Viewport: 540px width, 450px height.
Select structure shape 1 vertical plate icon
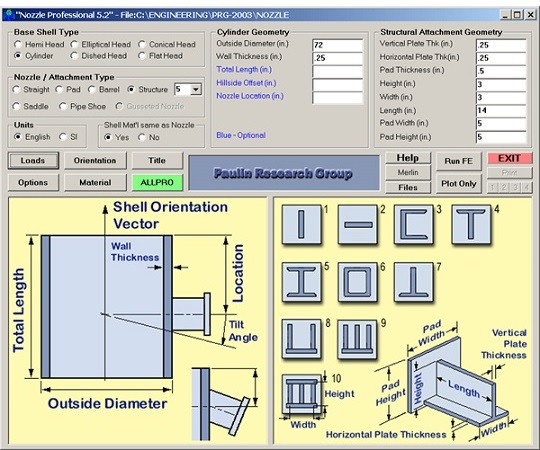pos(301,224)
